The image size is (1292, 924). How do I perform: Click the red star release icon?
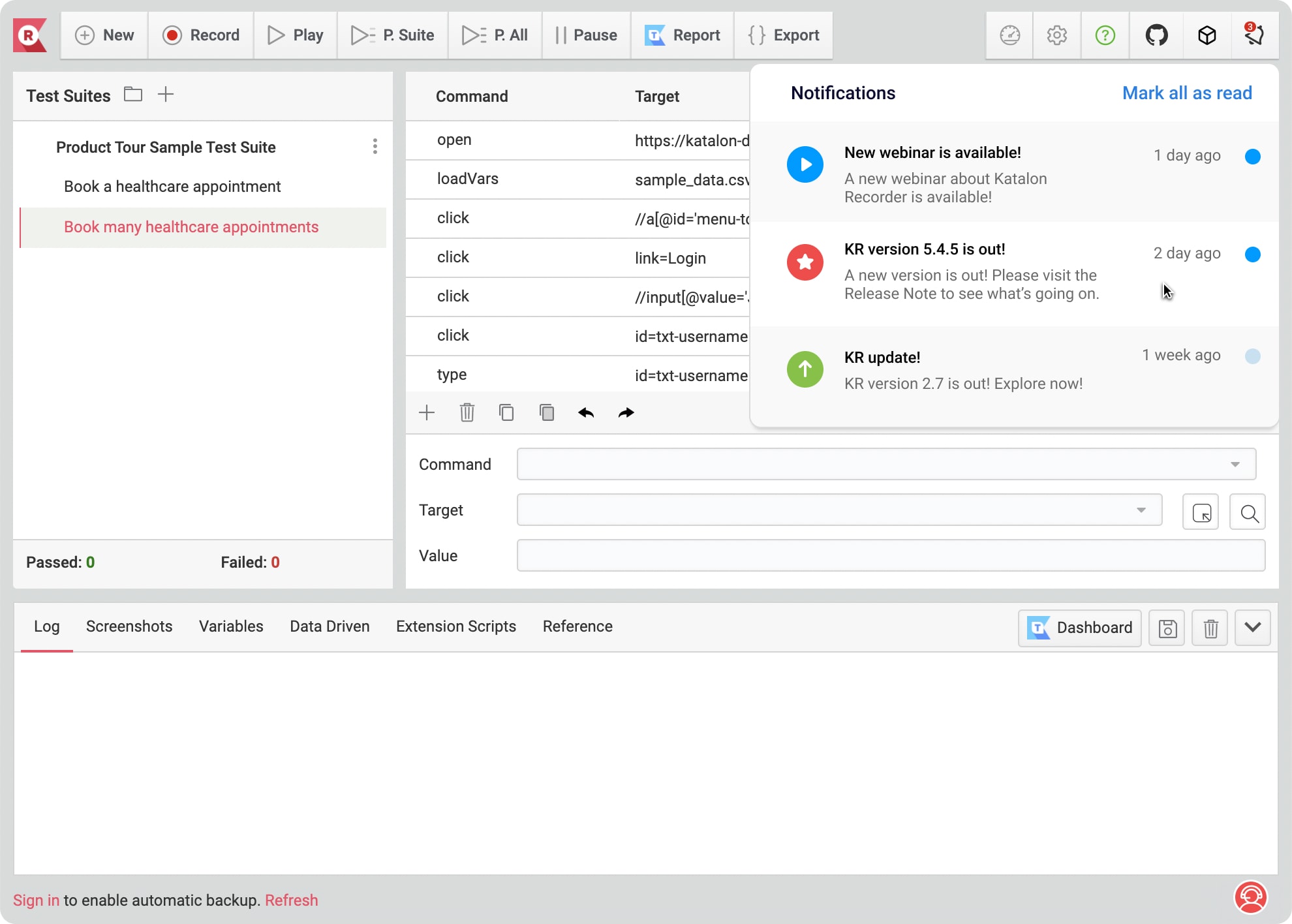(805, 262)
